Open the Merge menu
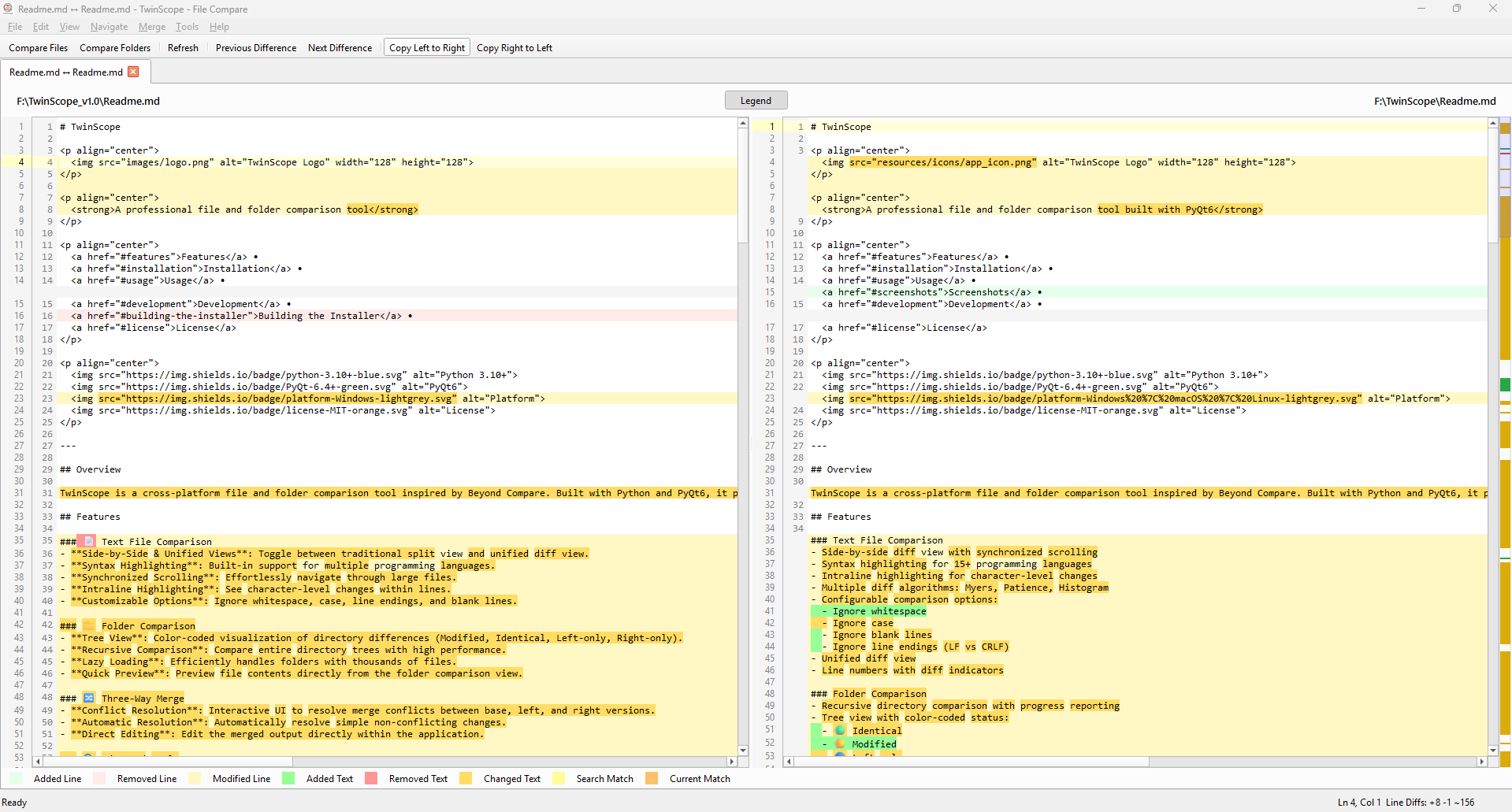This screenshot has height=812, width=1512. point(152,27)
